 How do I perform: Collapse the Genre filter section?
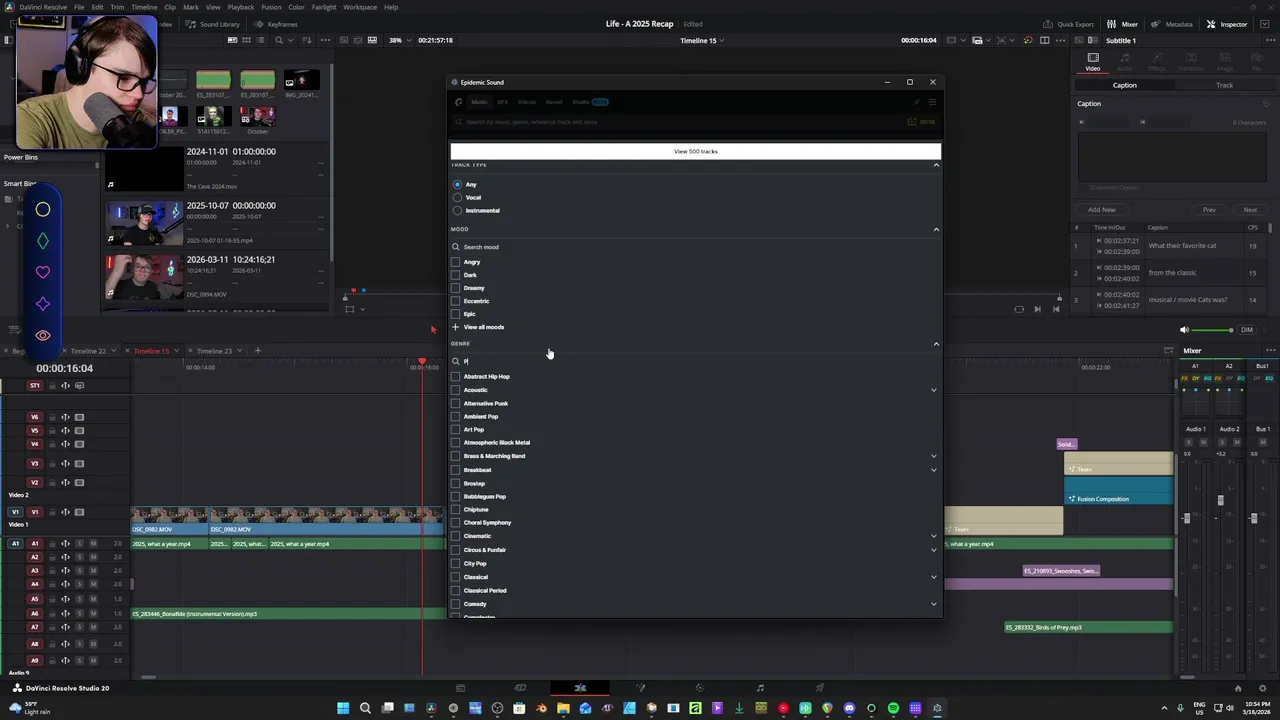pos(936,344)
